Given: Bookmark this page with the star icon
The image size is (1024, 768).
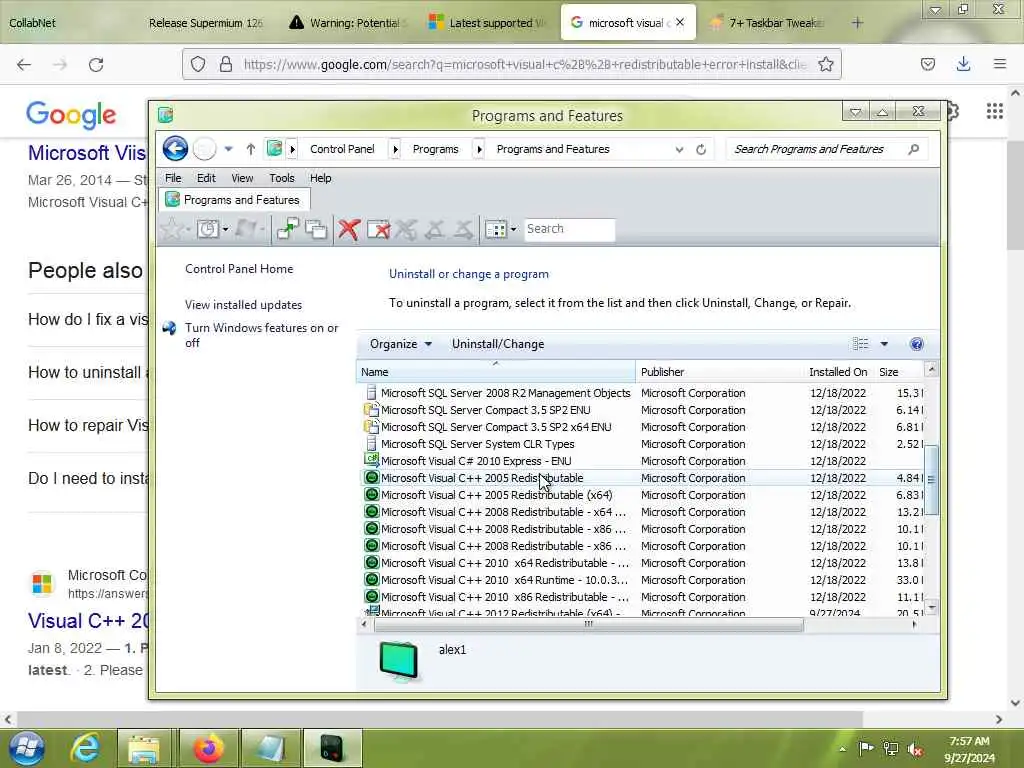Looking at the screenshot, I should tap(825, 64).
